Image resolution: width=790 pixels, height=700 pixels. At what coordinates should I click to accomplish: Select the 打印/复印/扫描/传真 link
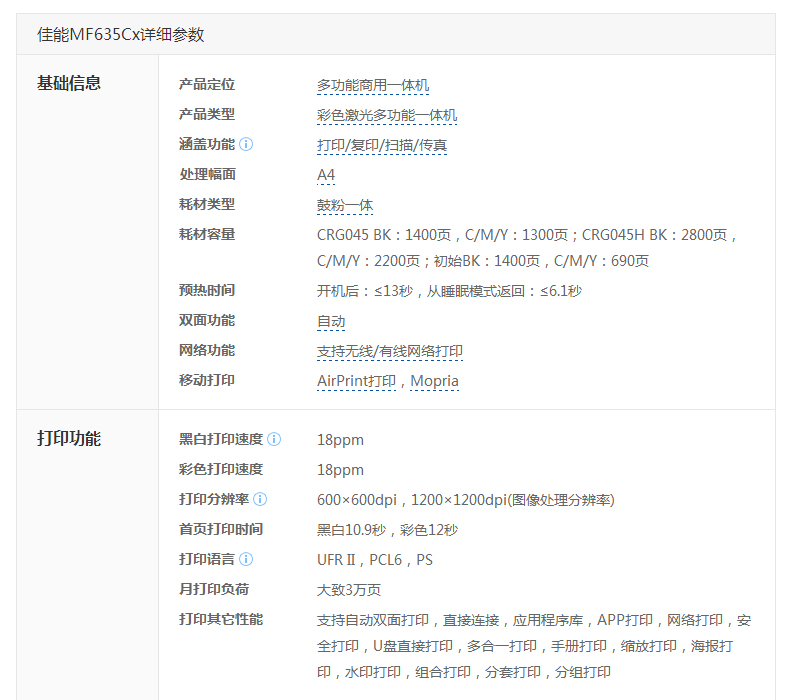point(382,146)
